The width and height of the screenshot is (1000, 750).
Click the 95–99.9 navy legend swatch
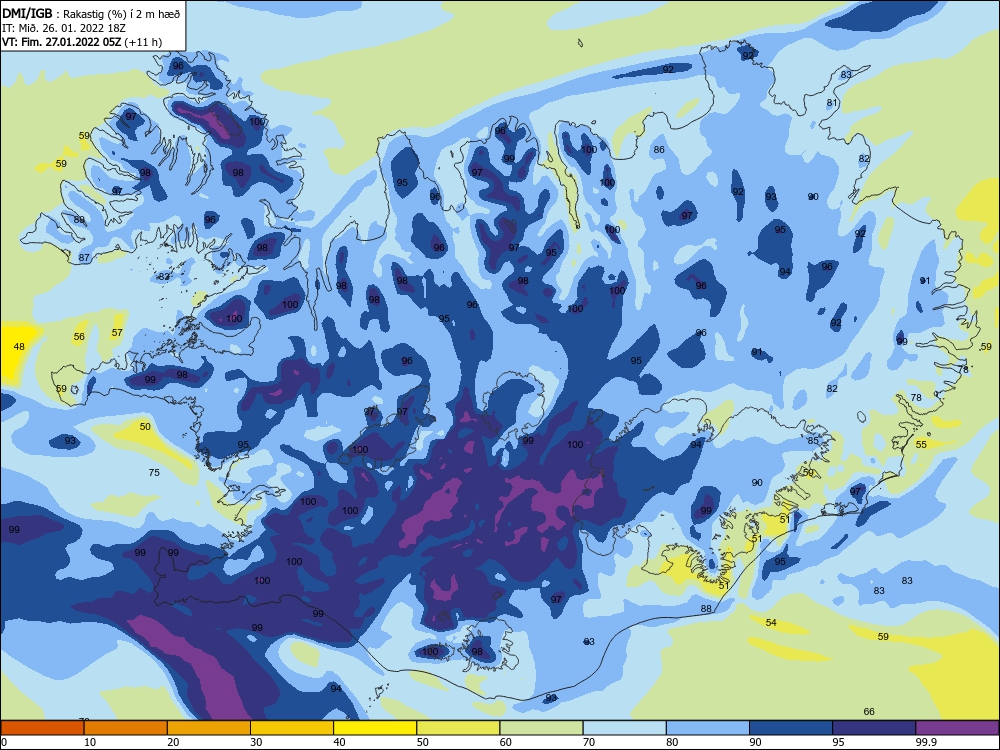[x=874, y=728]
